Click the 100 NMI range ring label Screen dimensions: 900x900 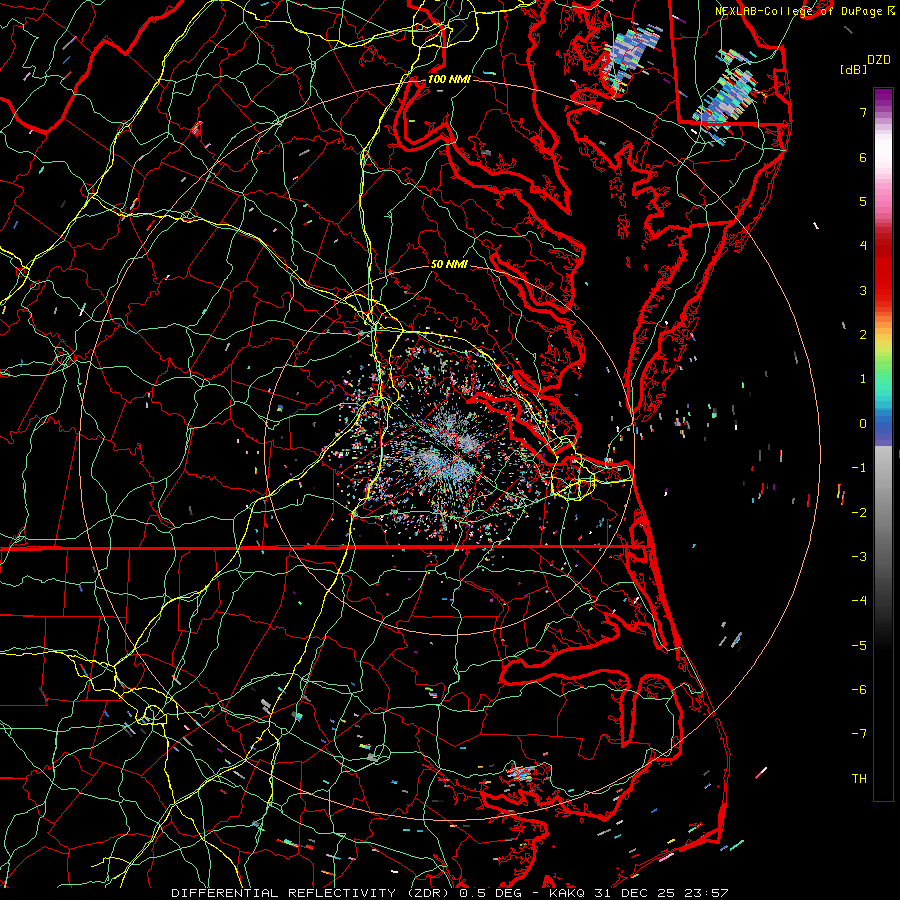[x=449, y=79]
